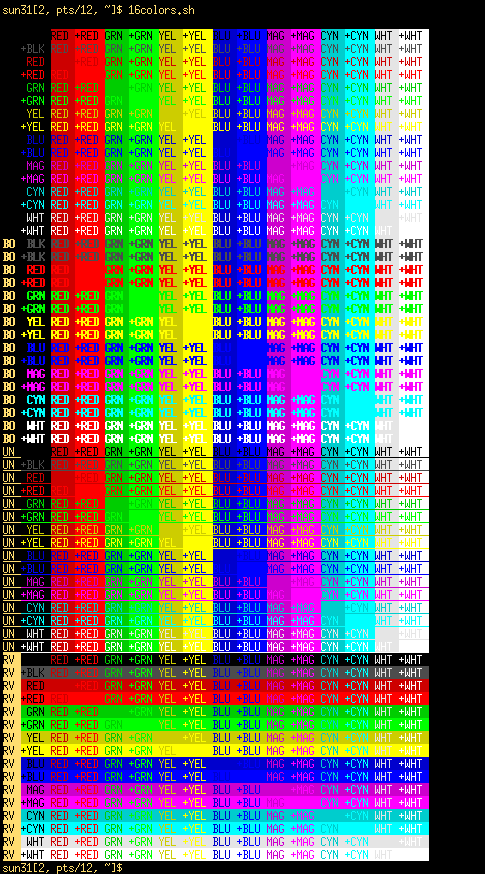Click the bold 'BO +WHT' row label
This screenshot has width=485, height=874.
(23, 438)
